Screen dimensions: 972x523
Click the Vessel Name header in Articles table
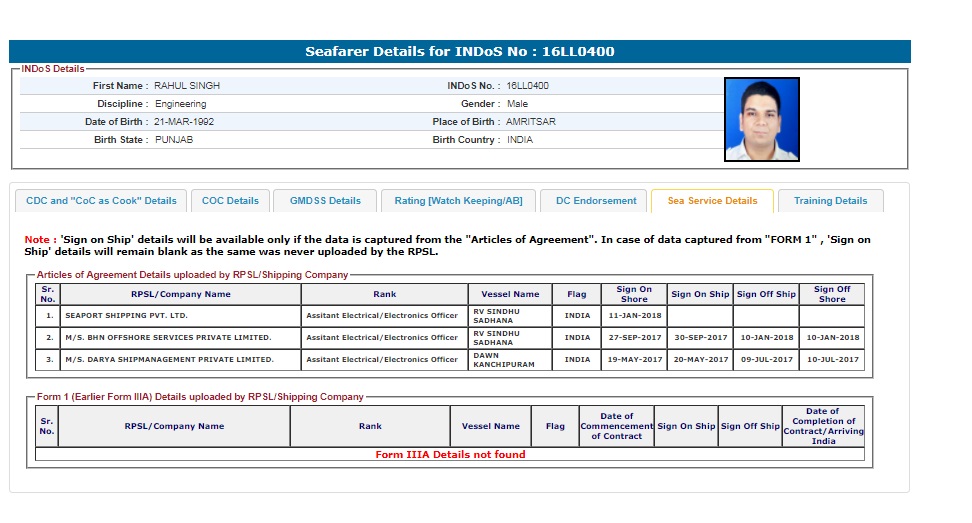coord(510,294)
